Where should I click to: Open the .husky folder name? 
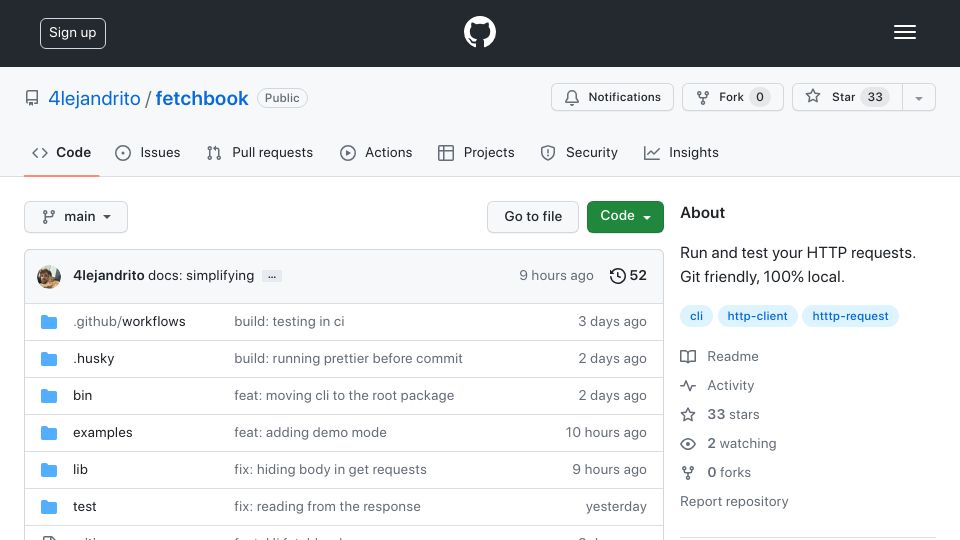94,359
